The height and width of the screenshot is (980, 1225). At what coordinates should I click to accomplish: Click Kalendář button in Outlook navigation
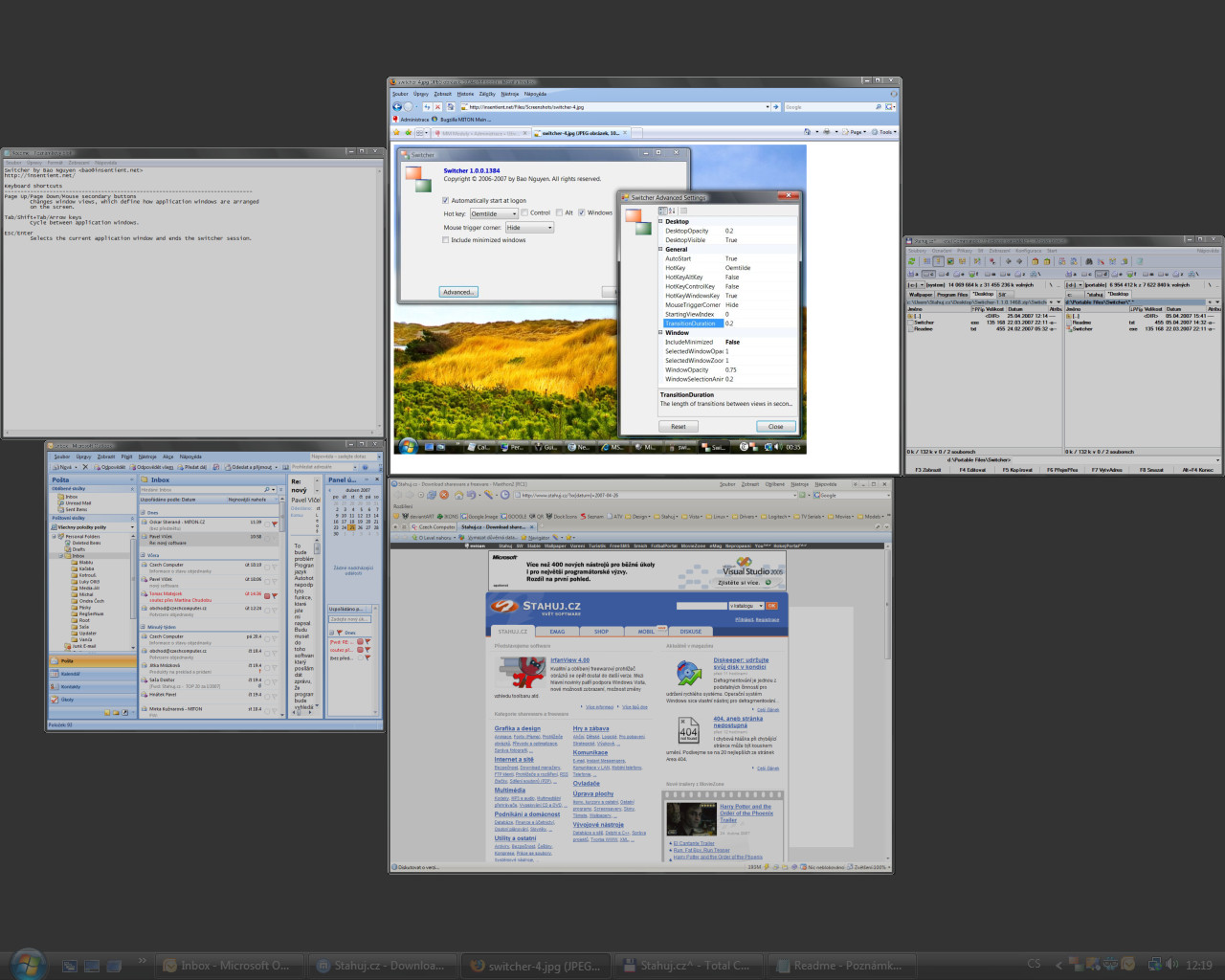[92, 674]
